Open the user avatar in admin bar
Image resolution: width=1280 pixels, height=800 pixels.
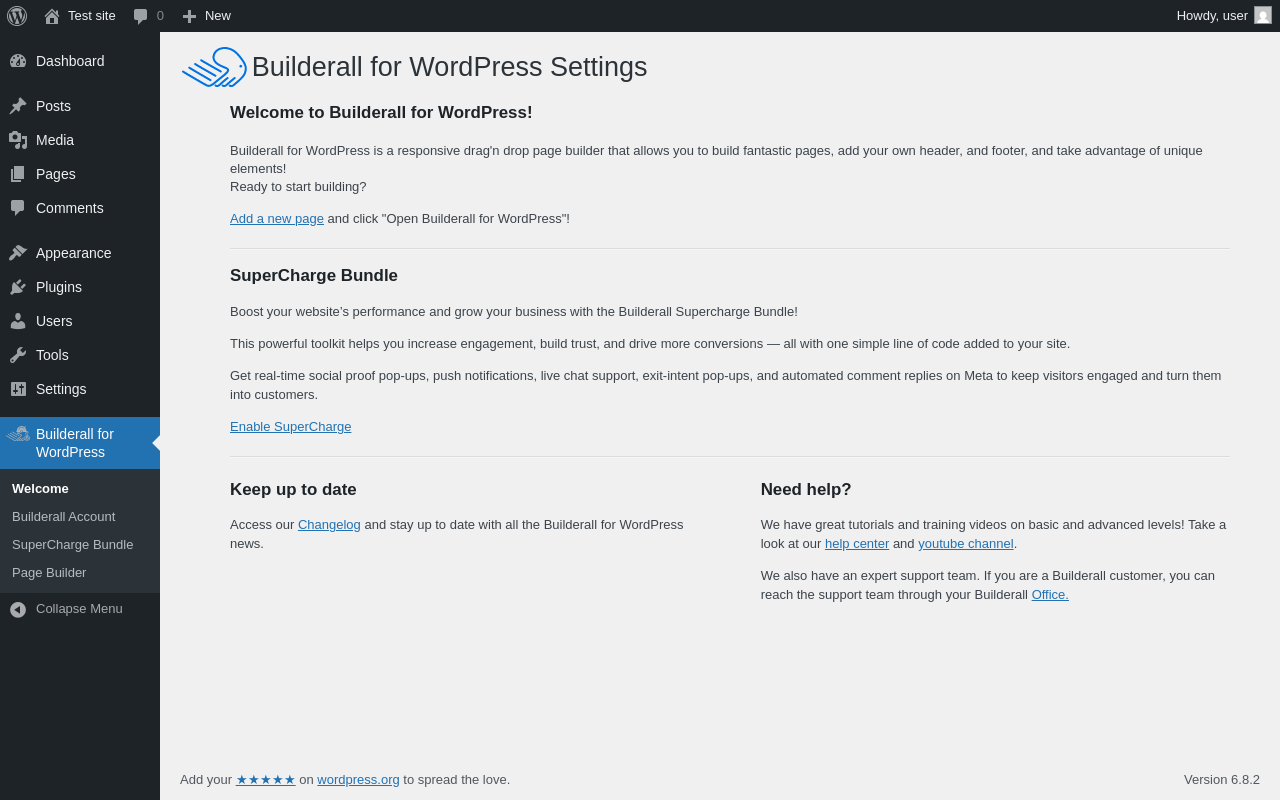[x=1263, y=15]
